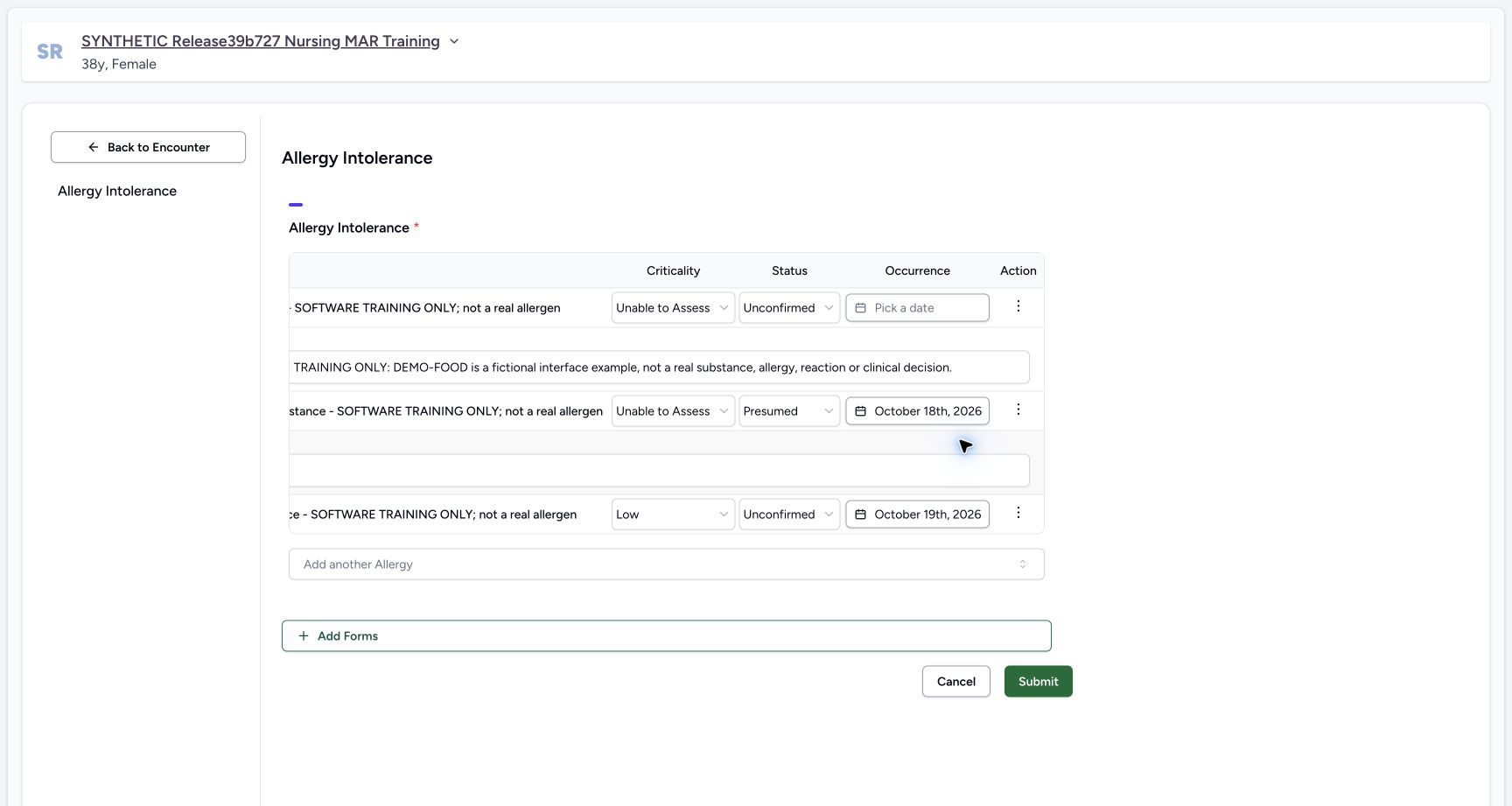
Task: Change the October 18th, 2026 occurrence date
Action: 917,411
